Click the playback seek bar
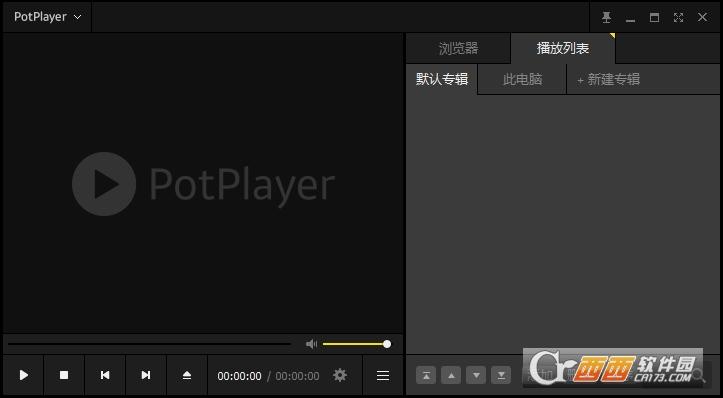Screen dimensions: 723x398 click(x=149, y=344)
